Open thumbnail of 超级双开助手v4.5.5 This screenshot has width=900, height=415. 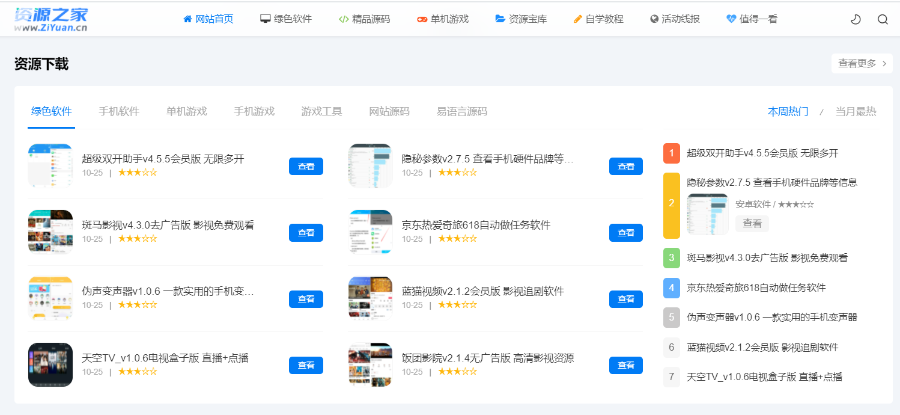tap(51, 166)
